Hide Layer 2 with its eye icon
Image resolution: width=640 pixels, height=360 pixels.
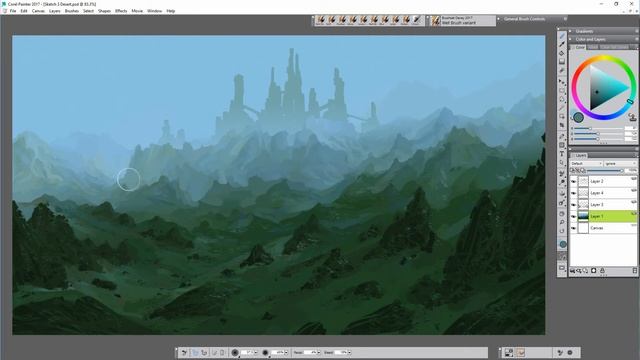pyautogui.click(x=573, y=181)
